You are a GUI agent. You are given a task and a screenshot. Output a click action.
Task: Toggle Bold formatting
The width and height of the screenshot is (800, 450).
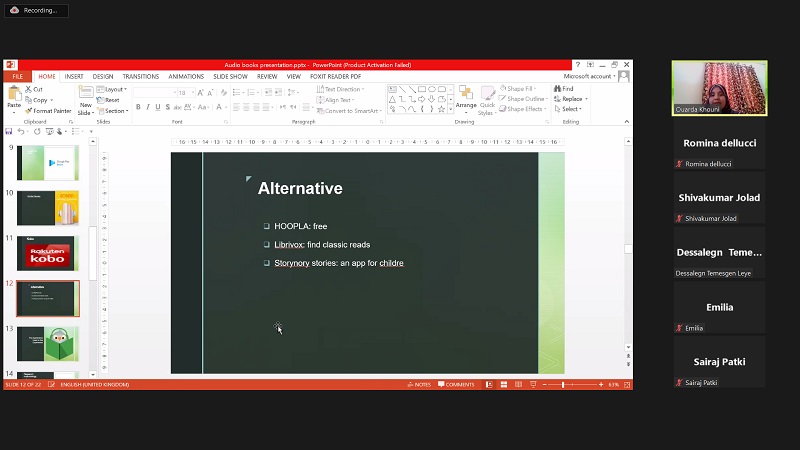(137, 107)
